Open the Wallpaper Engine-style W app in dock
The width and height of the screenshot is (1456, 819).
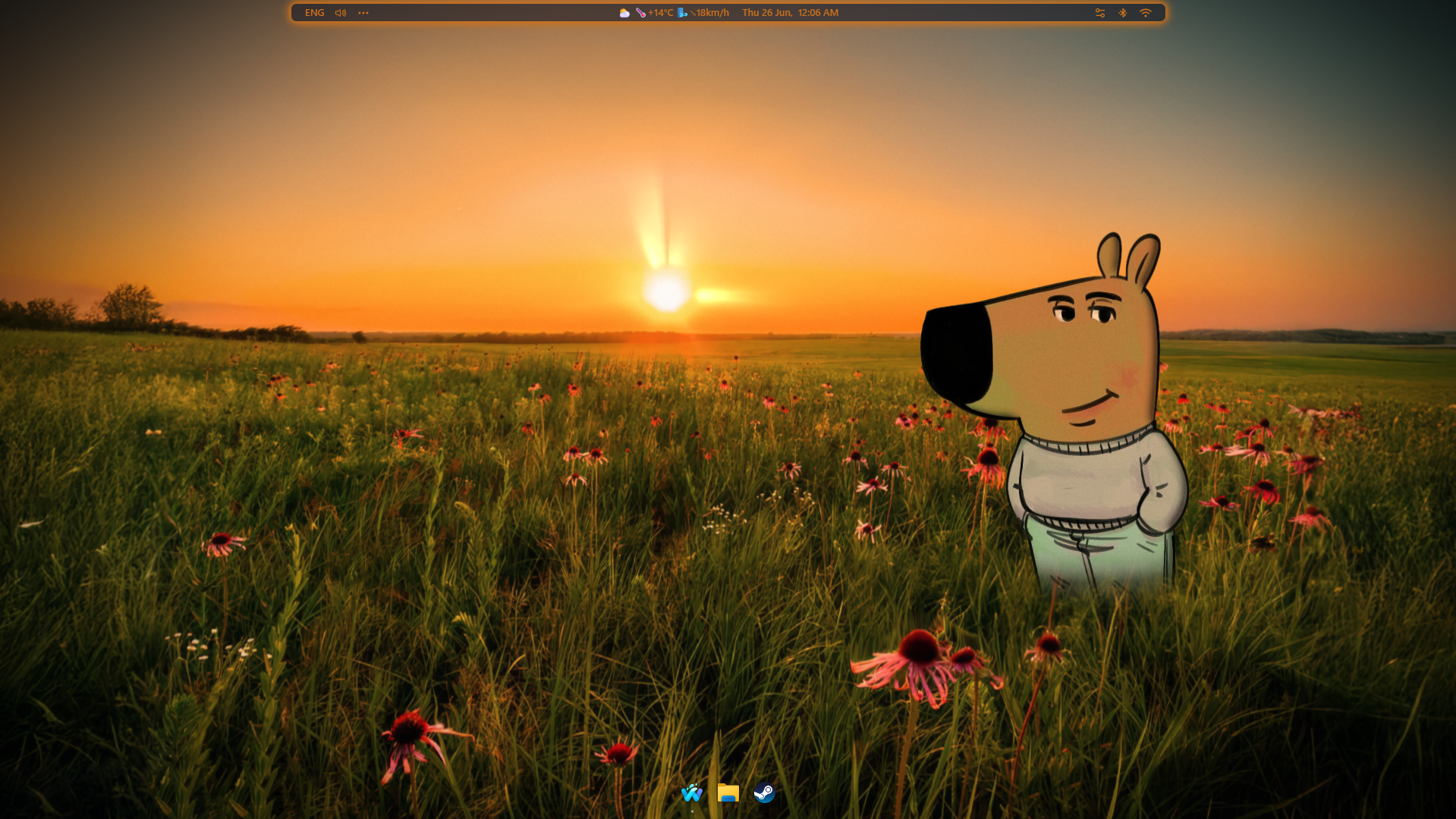tap(692, 793)
